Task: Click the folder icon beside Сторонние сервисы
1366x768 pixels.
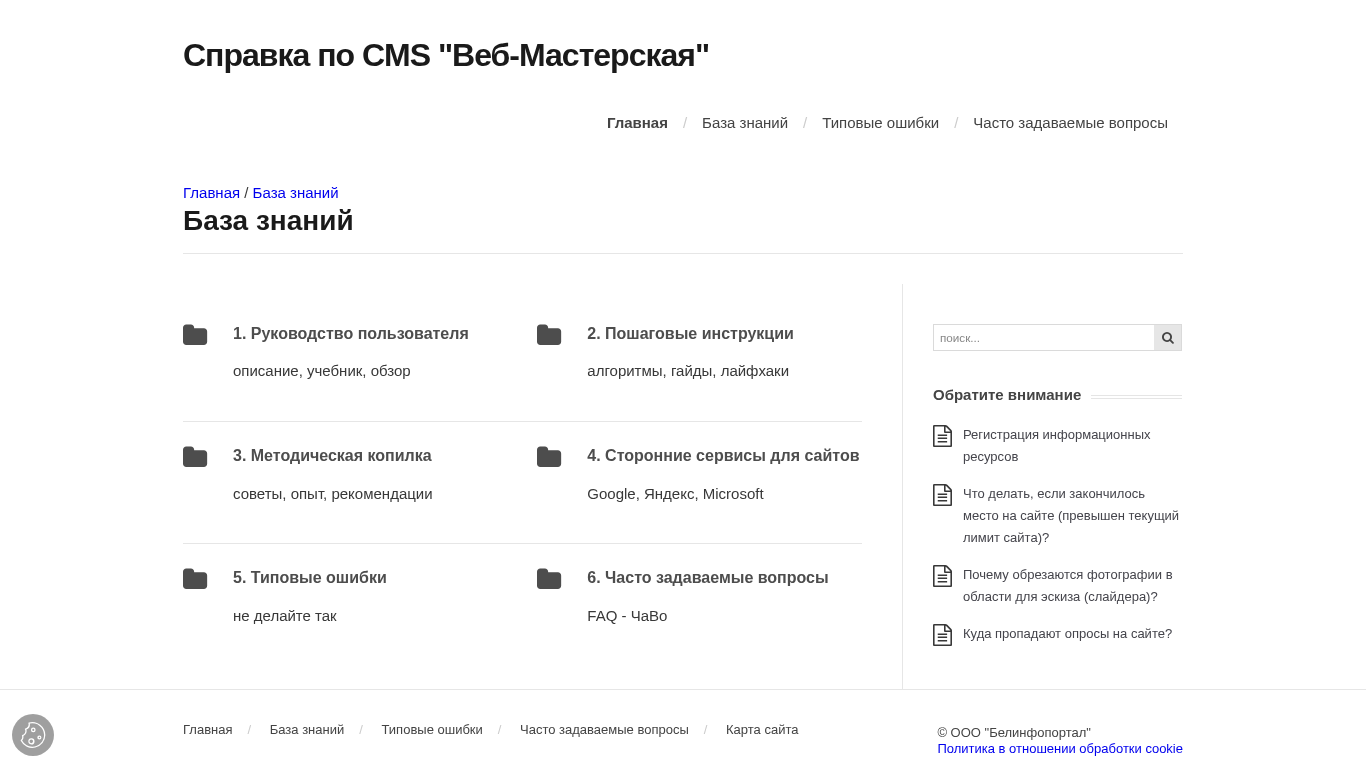Action: click(x=549, y=457)
